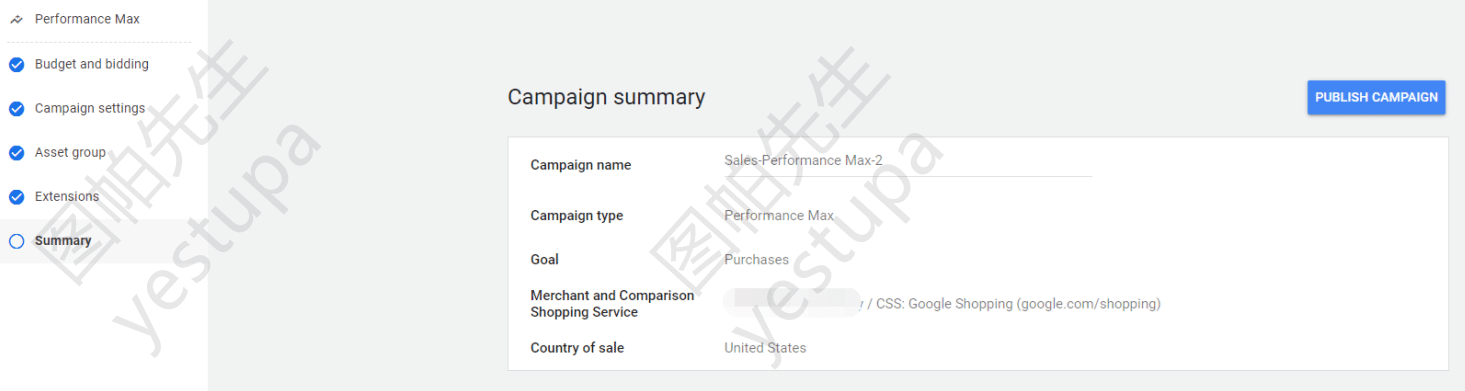Screen dimensions: 1465x391
Task: Click the Performance Max trend icon
Action: click(16, 19)
